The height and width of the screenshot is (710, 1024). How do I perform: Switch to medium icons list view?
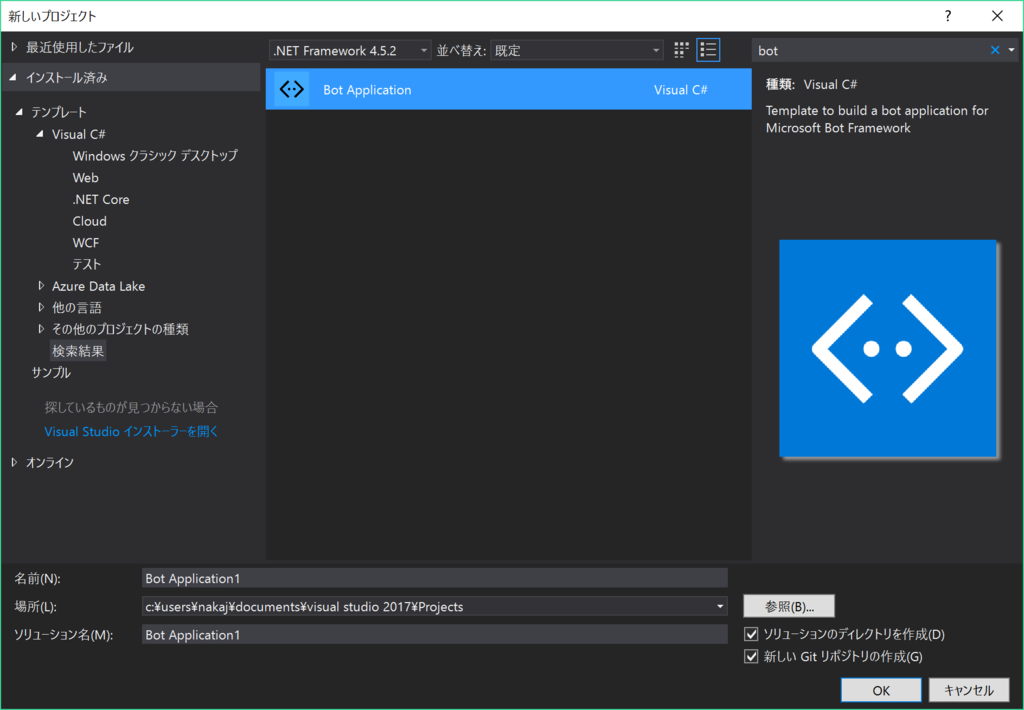[x=709, y=50]
